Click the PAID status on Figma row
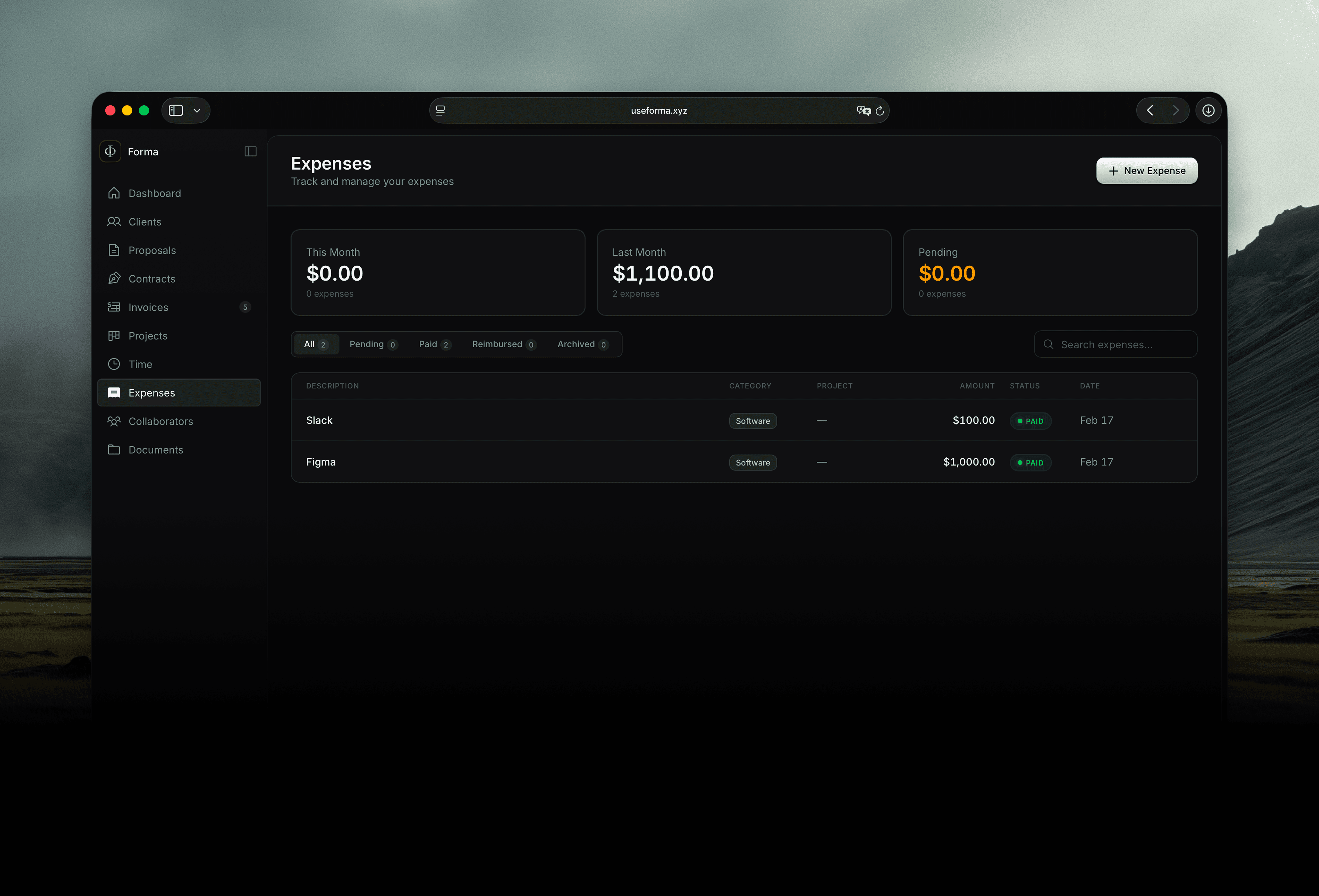Screen dimensions: 1319x896 point(1030,463)
